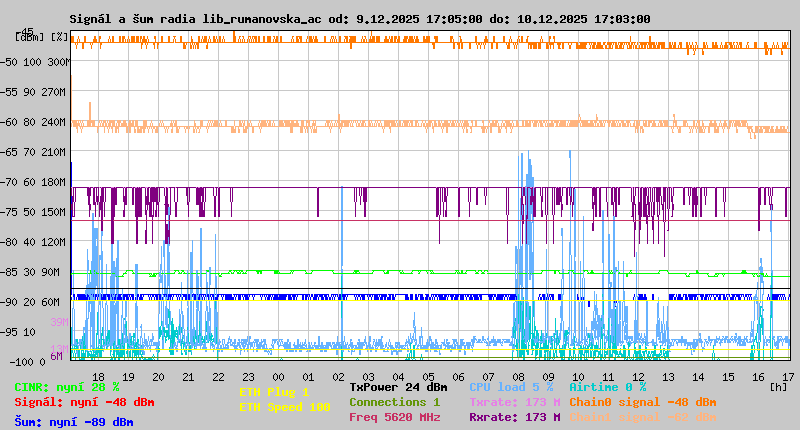Click the [h] unit label on time axis
The height and width of the screenshot is (430, 800).
pyautogui.click(x=776, y=386)
